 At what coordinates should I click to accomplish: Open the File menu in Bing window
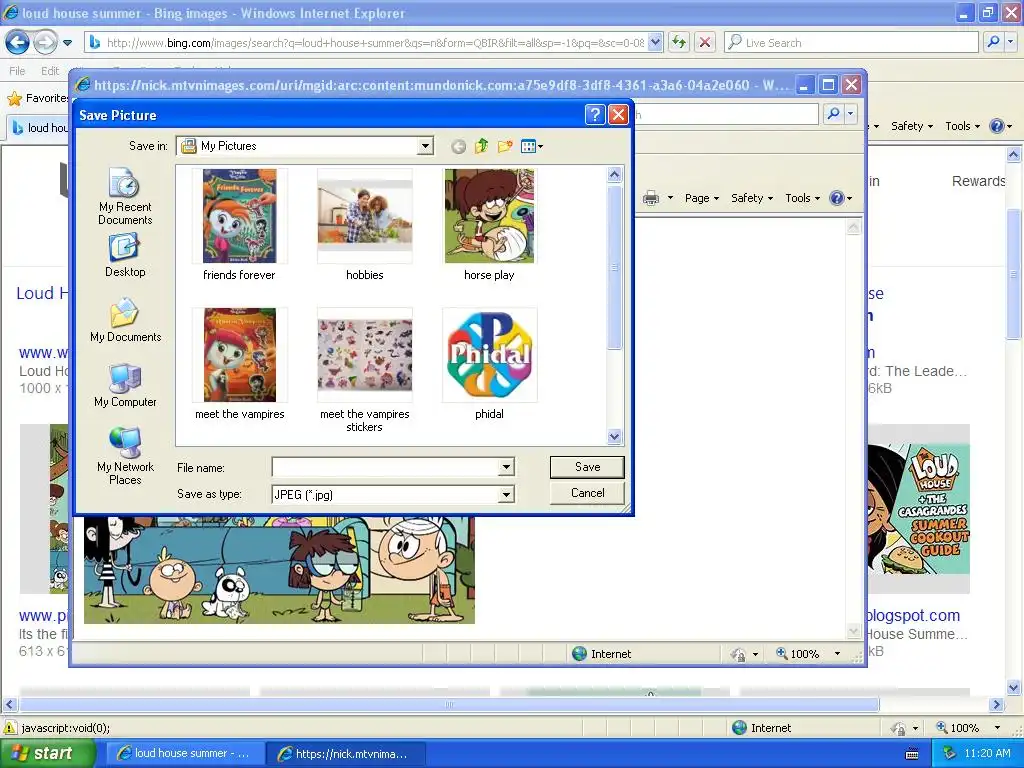click(18, 71)
